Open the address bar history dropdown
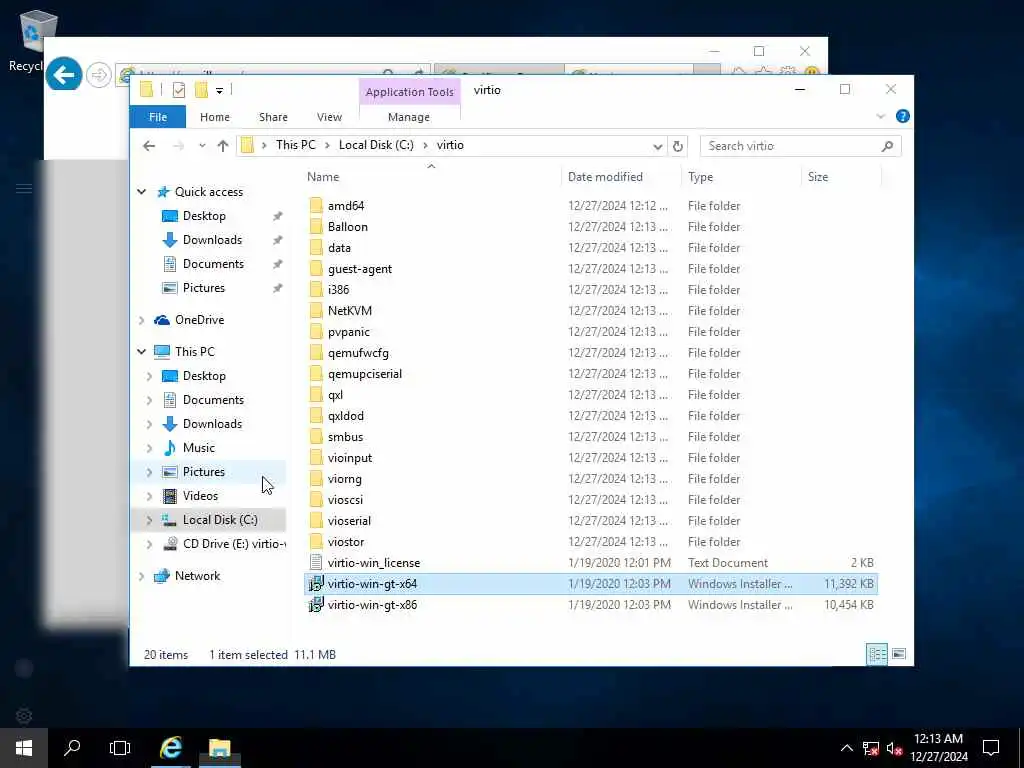This screenshot has width=1024, height=768. tap(658, 146)
